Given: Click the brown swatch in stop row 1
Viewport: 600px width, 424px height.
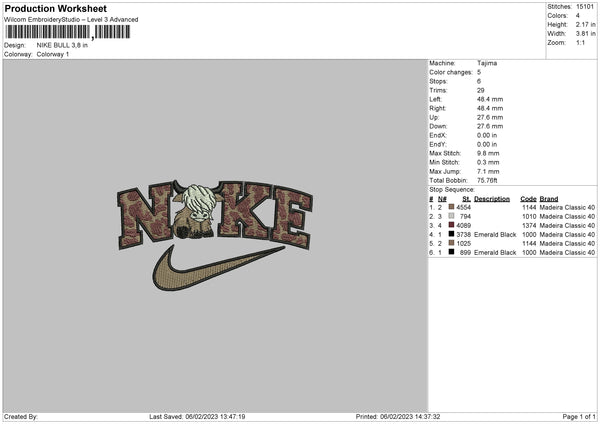Looking at the screenshot, I should coord(452,207).
